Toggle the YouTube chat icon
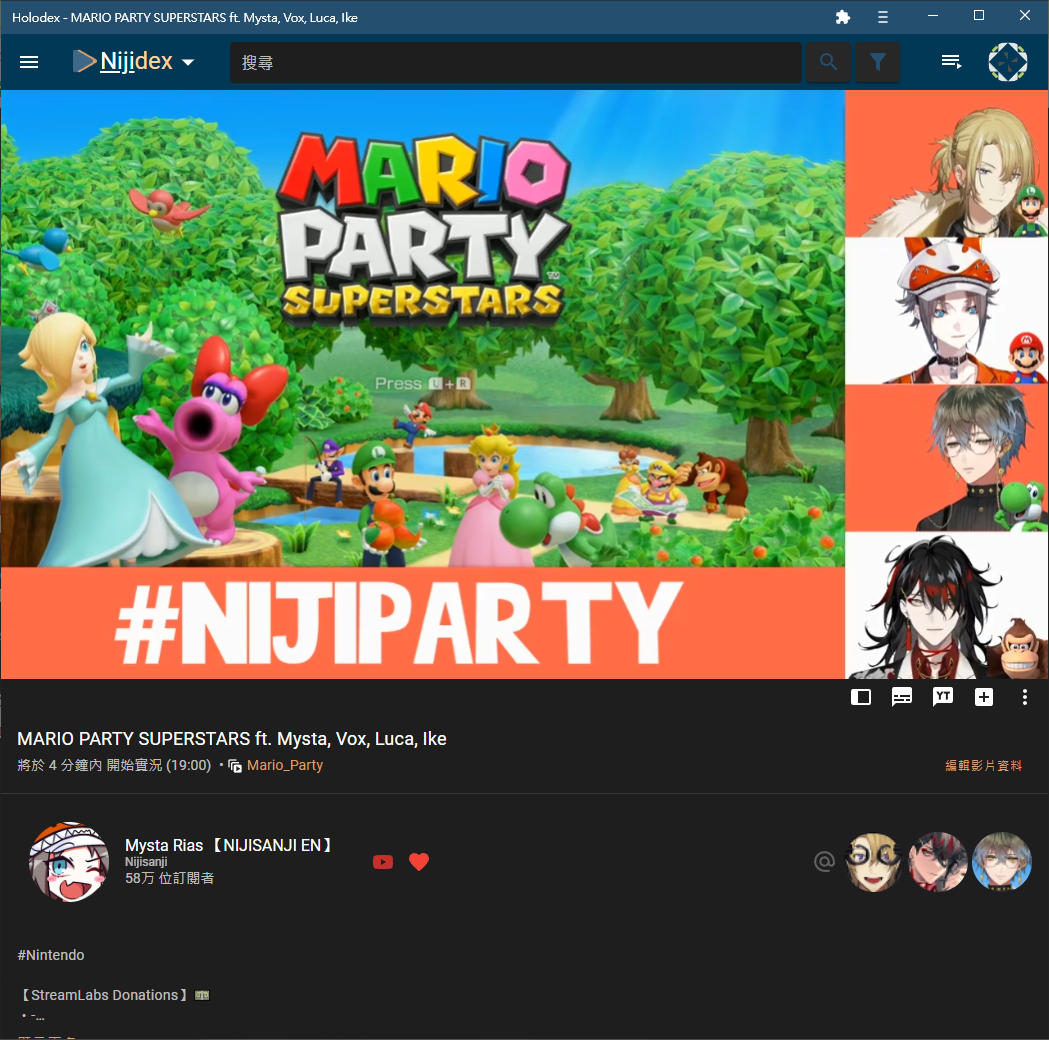This screenshot has height=1040, width=1049. click(x=943, y=697)
